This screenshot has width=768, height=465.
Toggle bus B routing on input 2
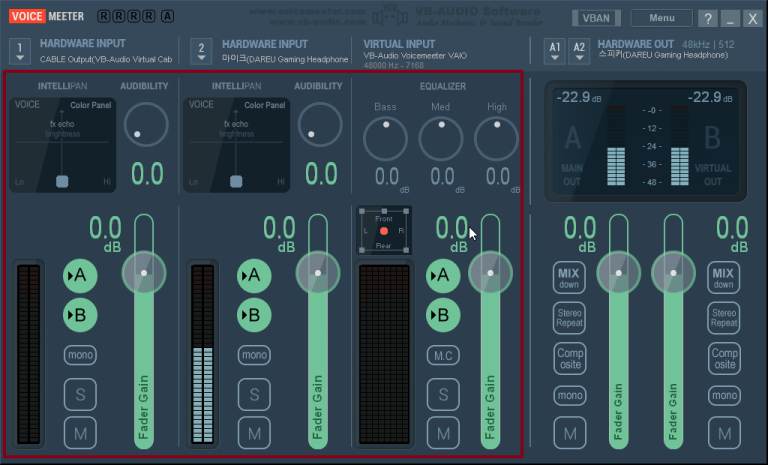254,315
